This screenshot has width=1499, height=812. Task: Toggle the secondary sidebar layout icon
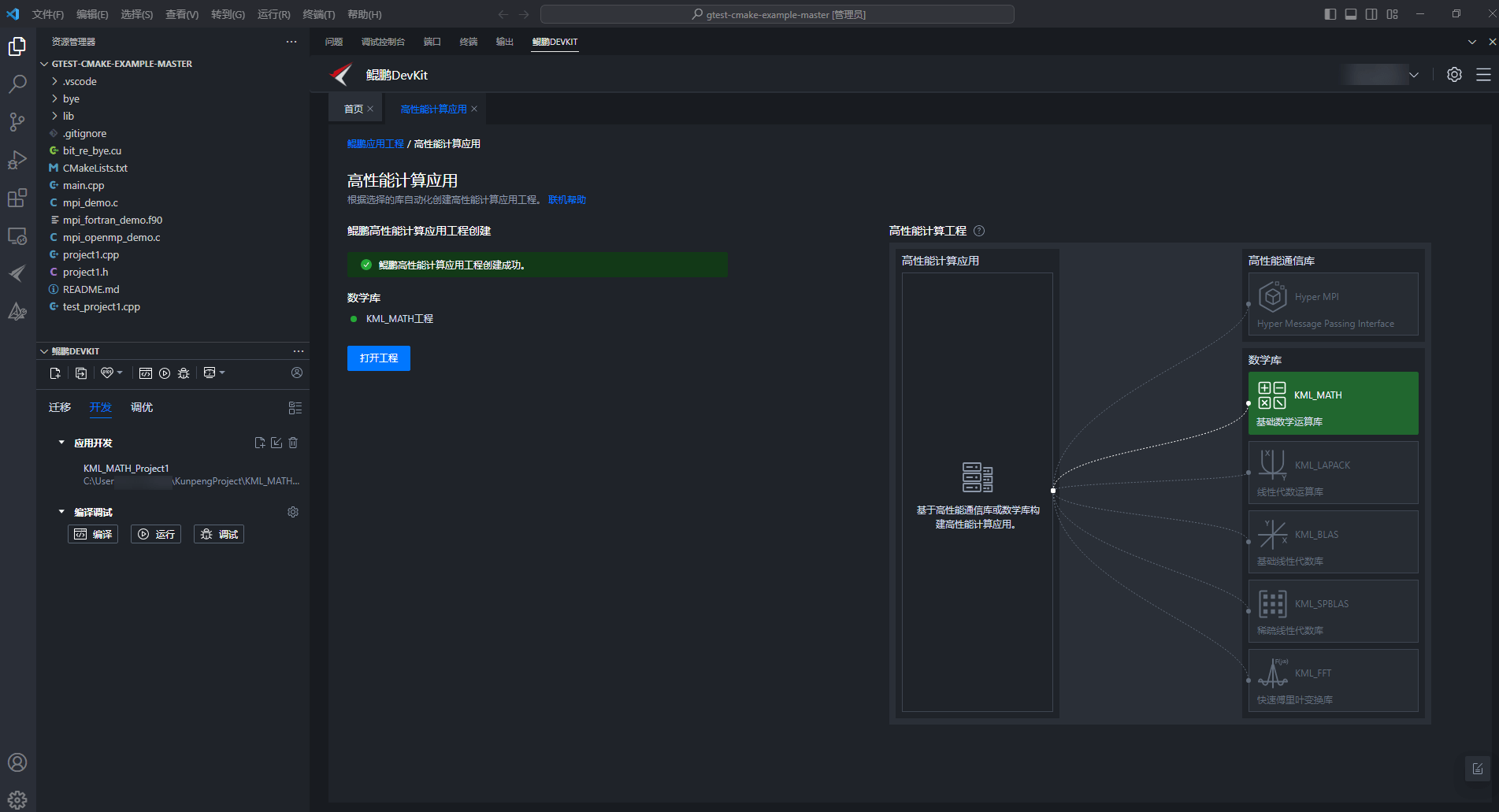click(x=1371, y=14)
